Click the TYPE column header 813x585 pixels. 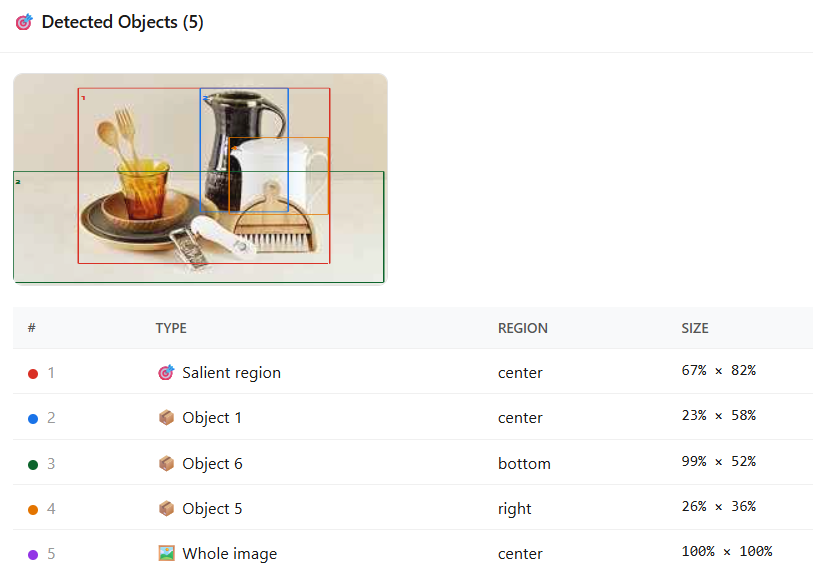coord(171,328)
